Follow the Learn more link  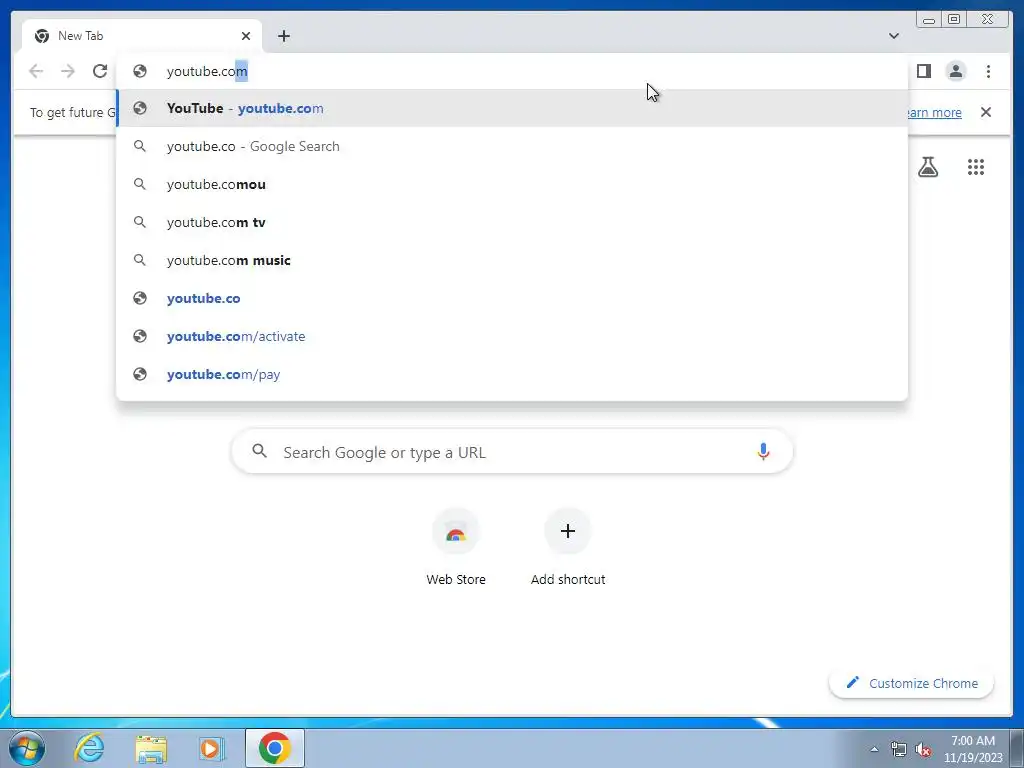(934, 112)
